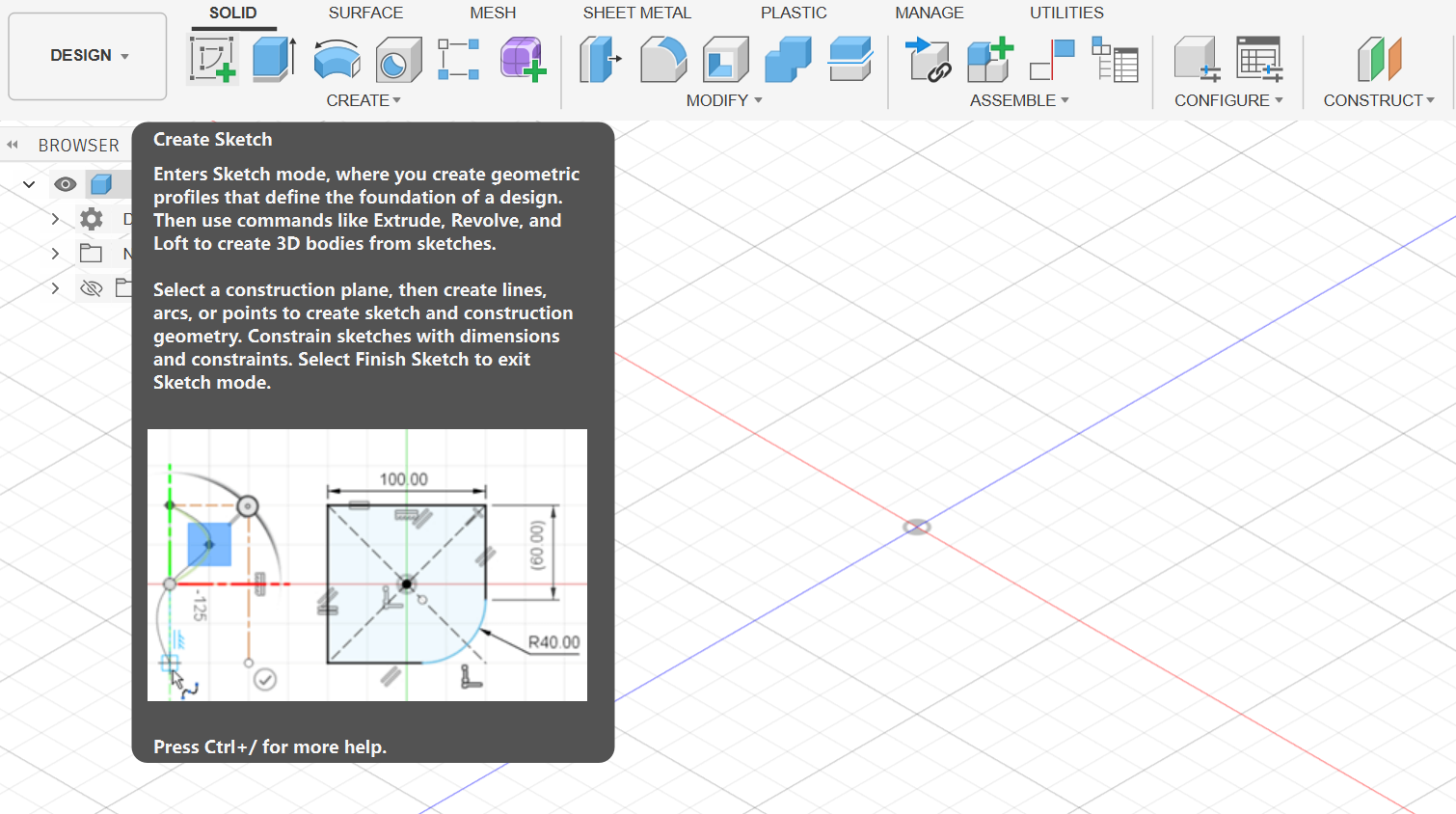Collapse the Browser panel with double arrows
The width and height of the screenshot is (1456, 814).
pos(13,145)
